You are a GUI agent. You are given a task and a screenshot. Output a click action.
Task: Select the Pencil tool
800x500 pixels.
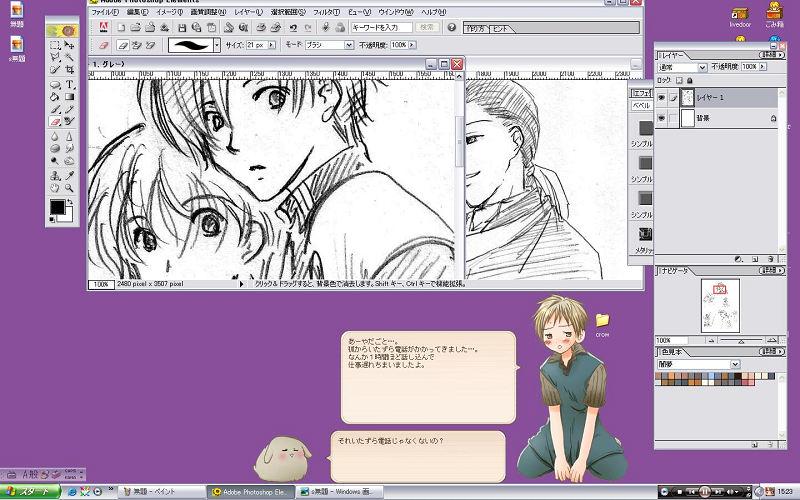click(x=69, y=109)
